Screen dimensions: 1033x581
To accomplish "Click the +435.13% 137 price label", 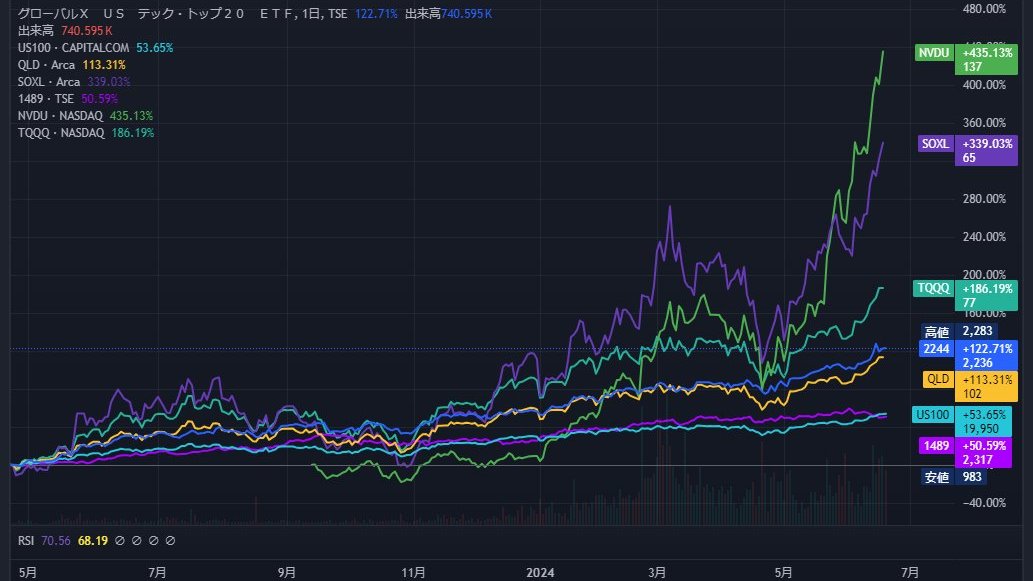I will 986,59.
